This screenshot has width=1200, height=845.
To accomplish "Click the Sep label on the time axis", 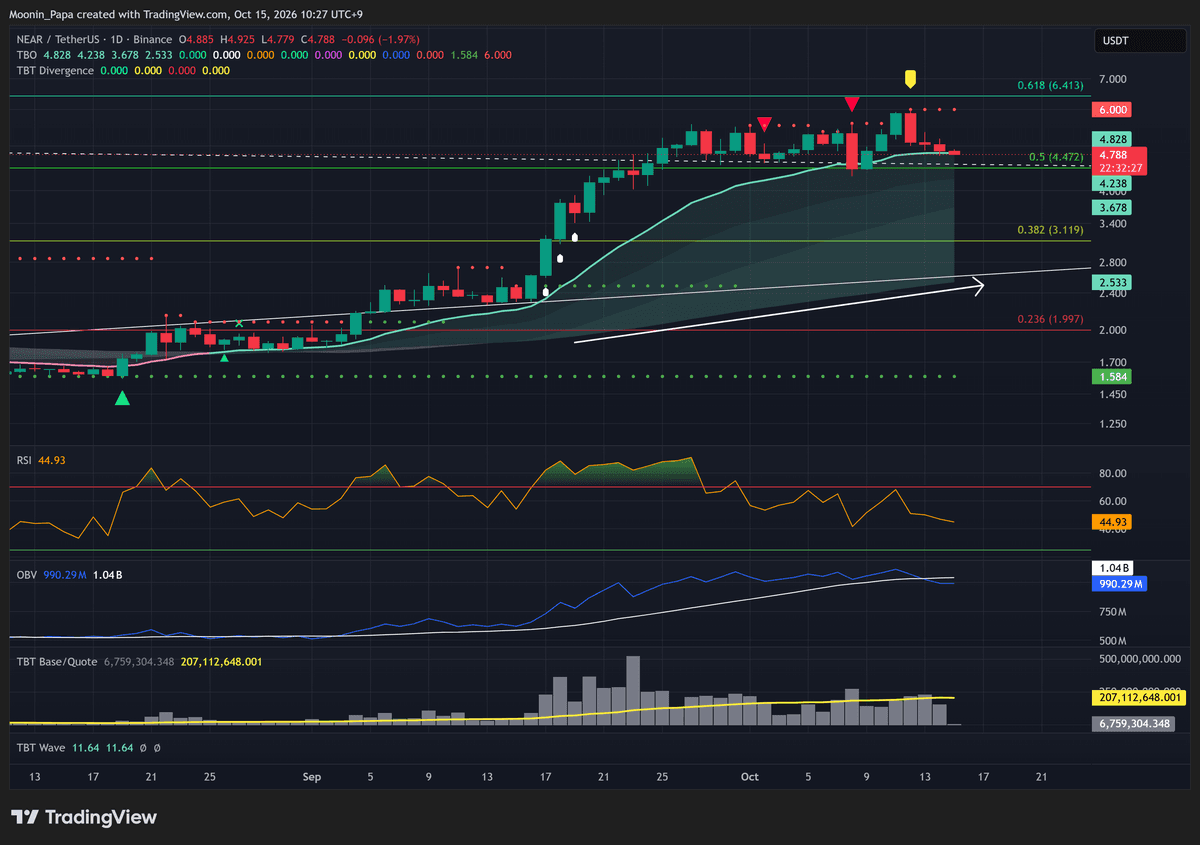I will tap(311, 776).
